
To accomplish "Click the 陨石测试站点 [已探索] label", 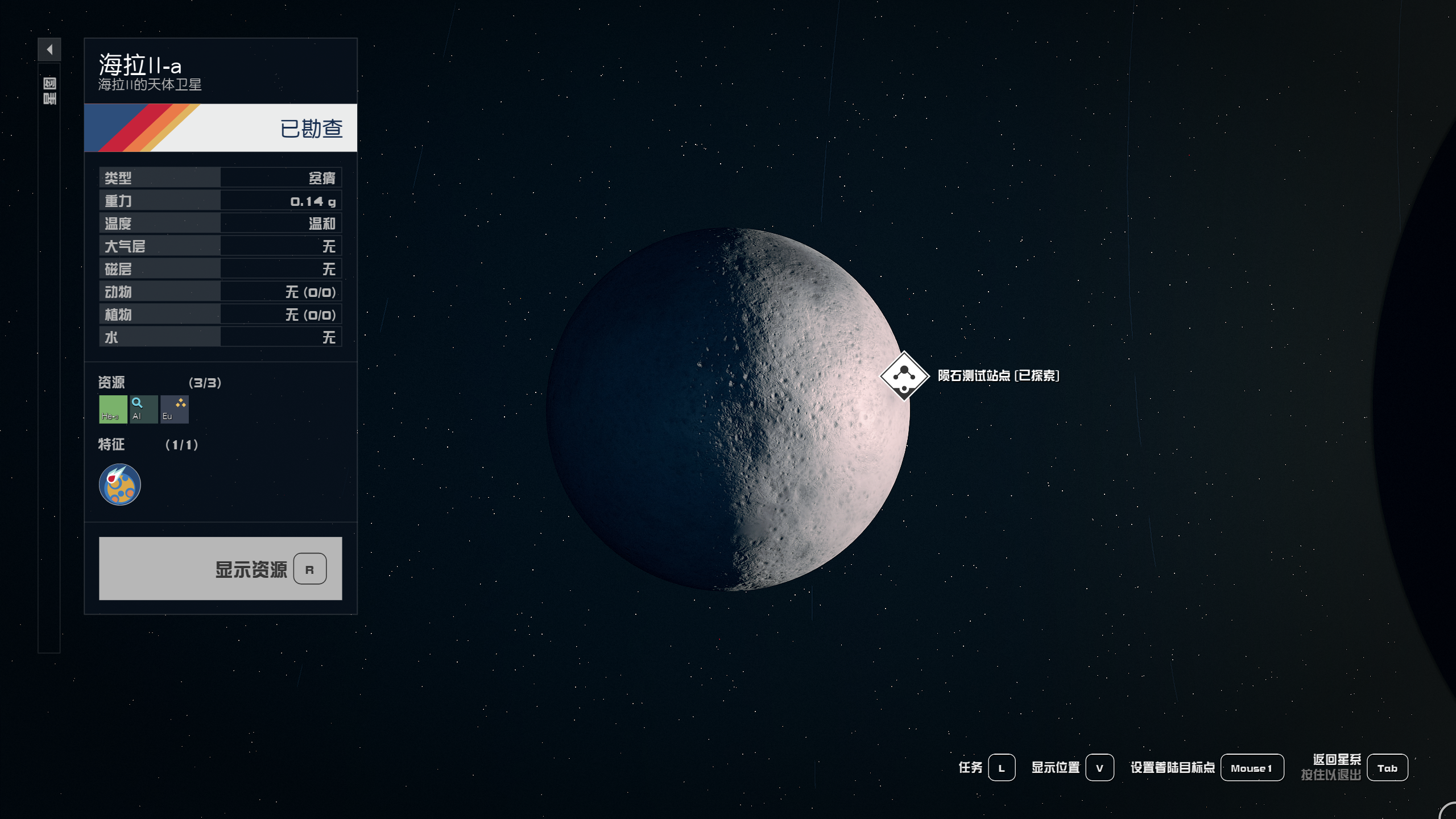I will [x=998, y=375].
